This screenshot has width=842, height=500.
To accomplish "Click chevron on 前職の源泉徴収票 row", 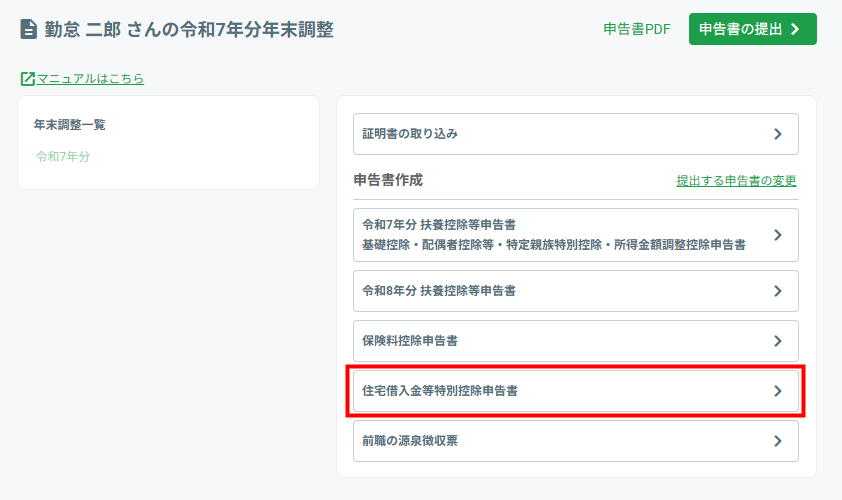I will click(778, 441).
